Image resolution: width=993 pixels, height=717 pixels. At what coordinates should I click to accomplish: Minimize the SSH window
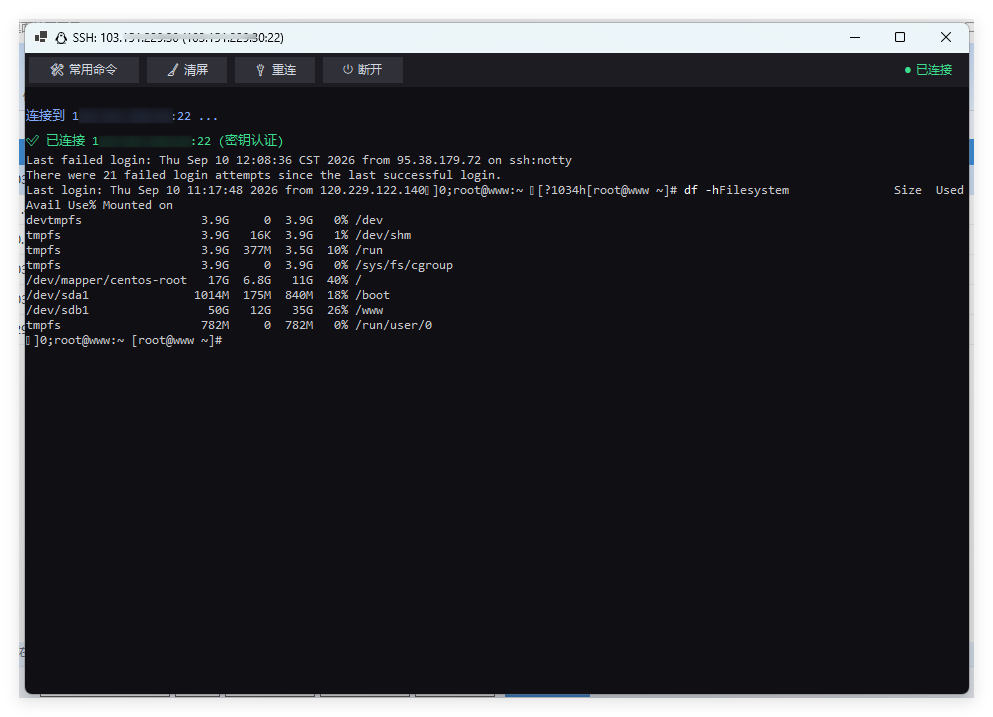(x=855, y=37)
